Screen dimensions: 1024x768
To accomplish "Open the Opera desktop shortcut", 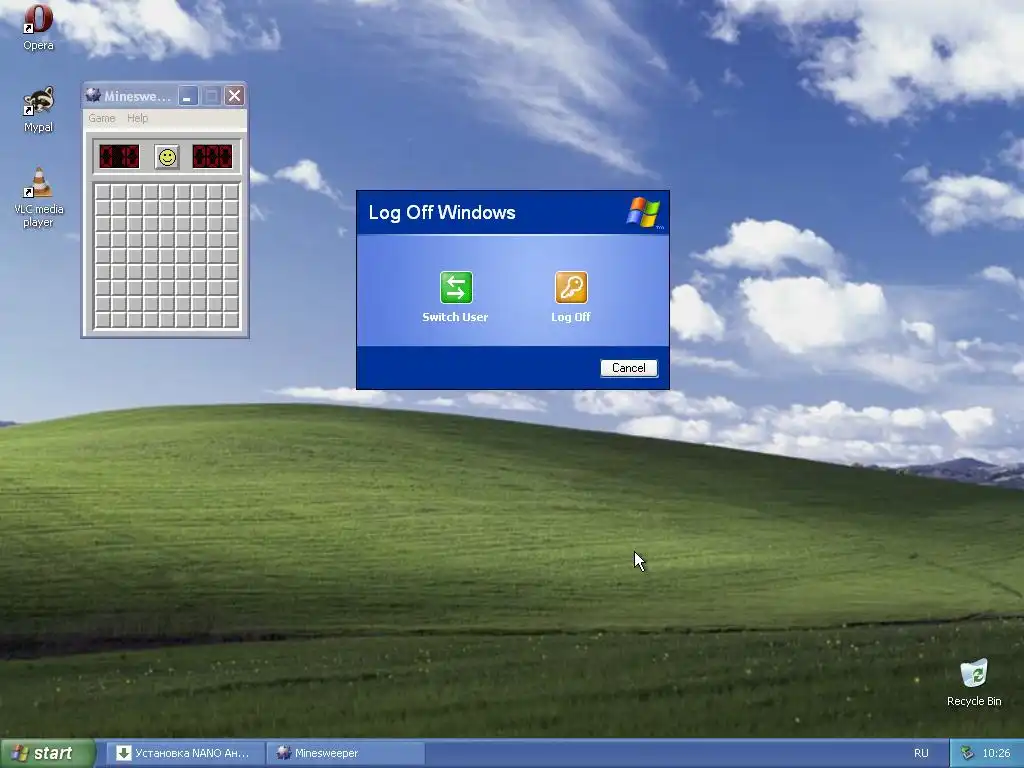I will tap(39, 27).
